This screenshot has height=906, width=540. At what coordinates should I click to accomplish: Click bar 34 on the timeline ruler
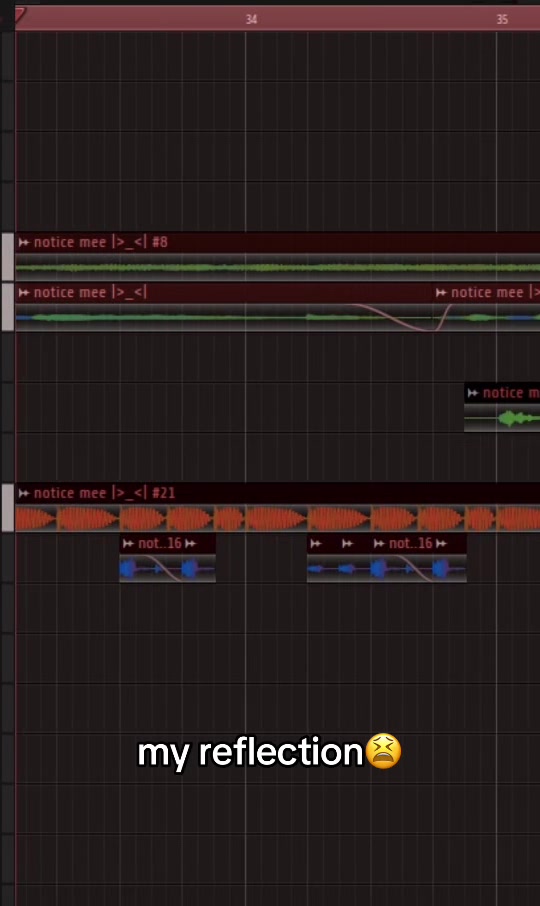pos(251,20)
